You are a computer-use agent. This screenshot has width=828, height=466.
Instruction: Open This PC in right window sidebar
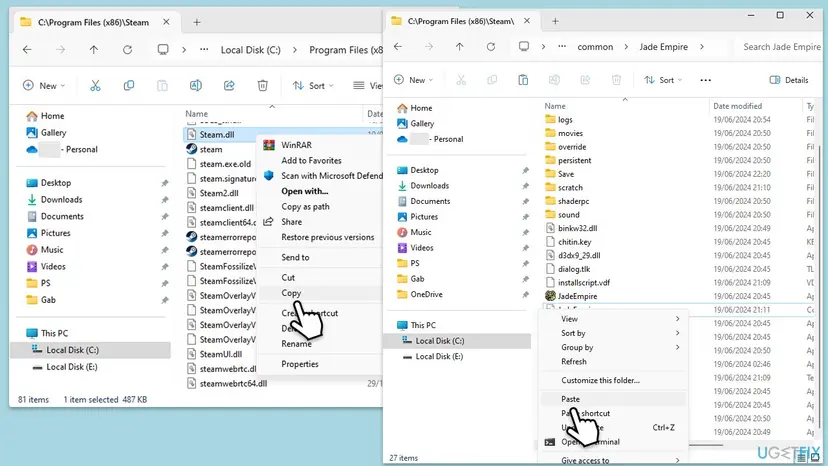pyautogui.click(x=423, y=325)
